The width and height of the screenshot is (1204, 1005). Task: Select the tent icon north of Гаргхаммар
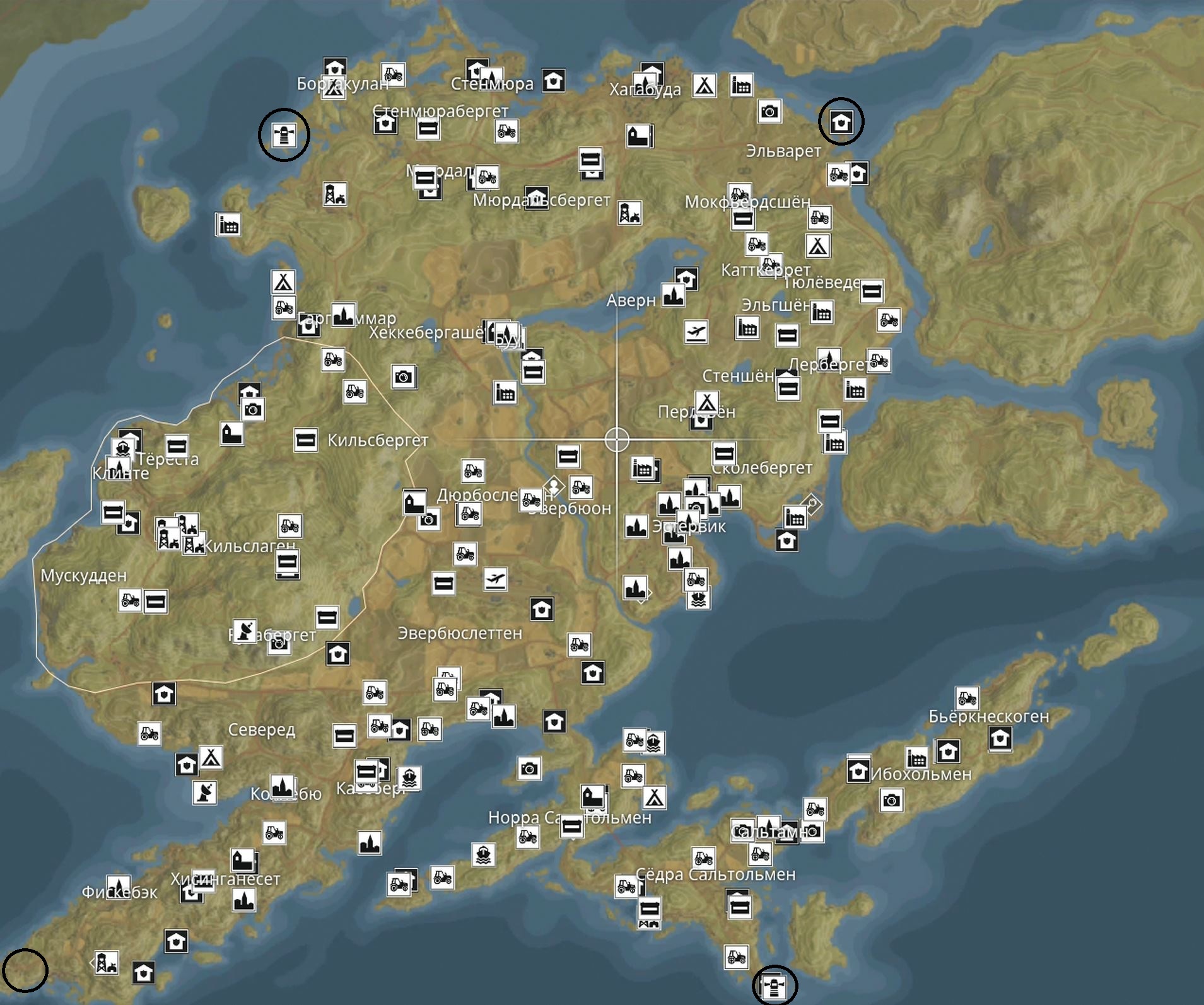coord(283,281)
